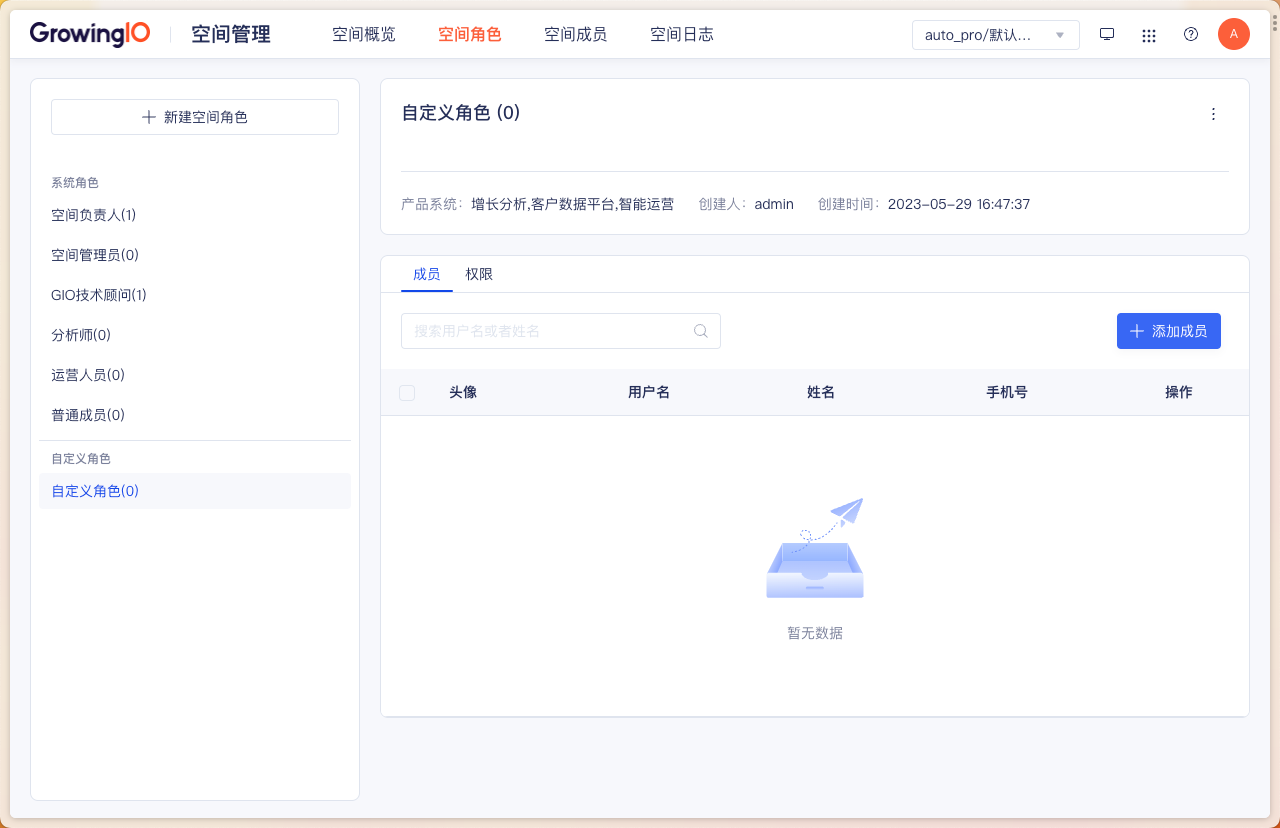Click the 操作 column header

tap(1179, 392)
